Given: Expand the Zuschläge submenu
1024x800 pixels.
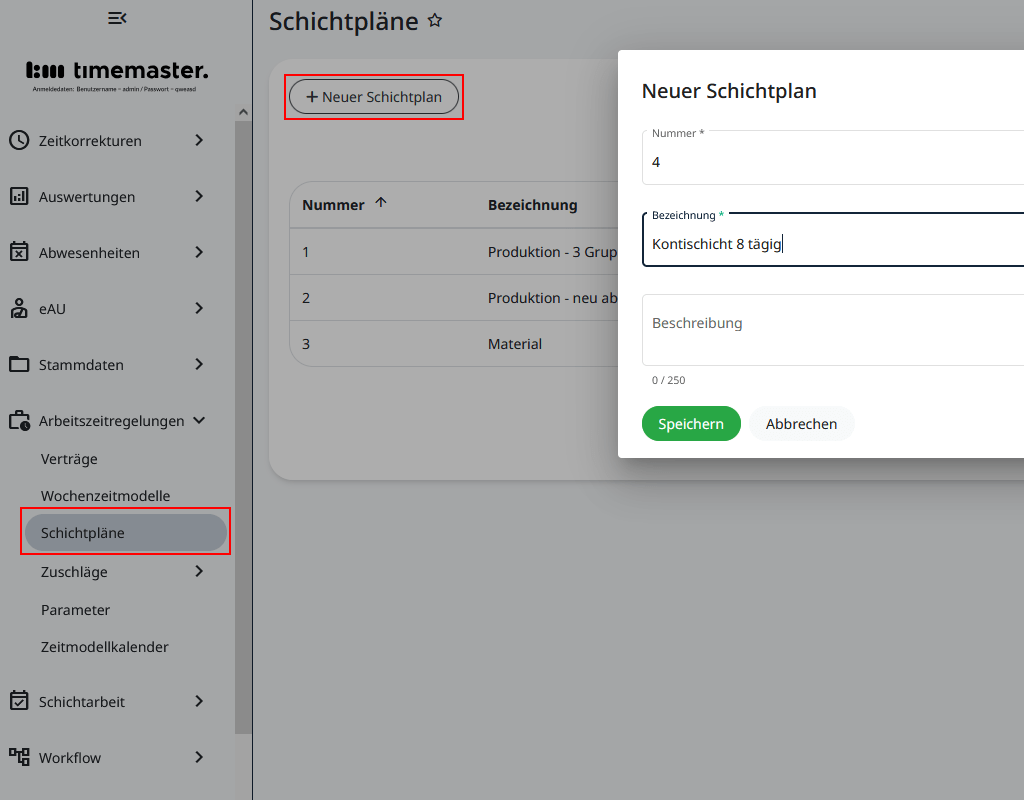Looking at the screenshot, I should tap(198, 571).
